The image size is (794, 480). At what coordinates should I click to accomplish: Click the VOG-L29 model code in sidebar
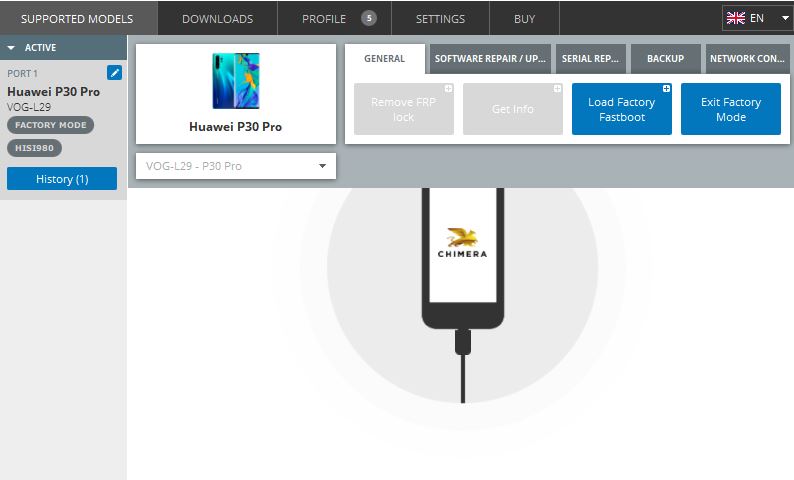coord(29,107)
